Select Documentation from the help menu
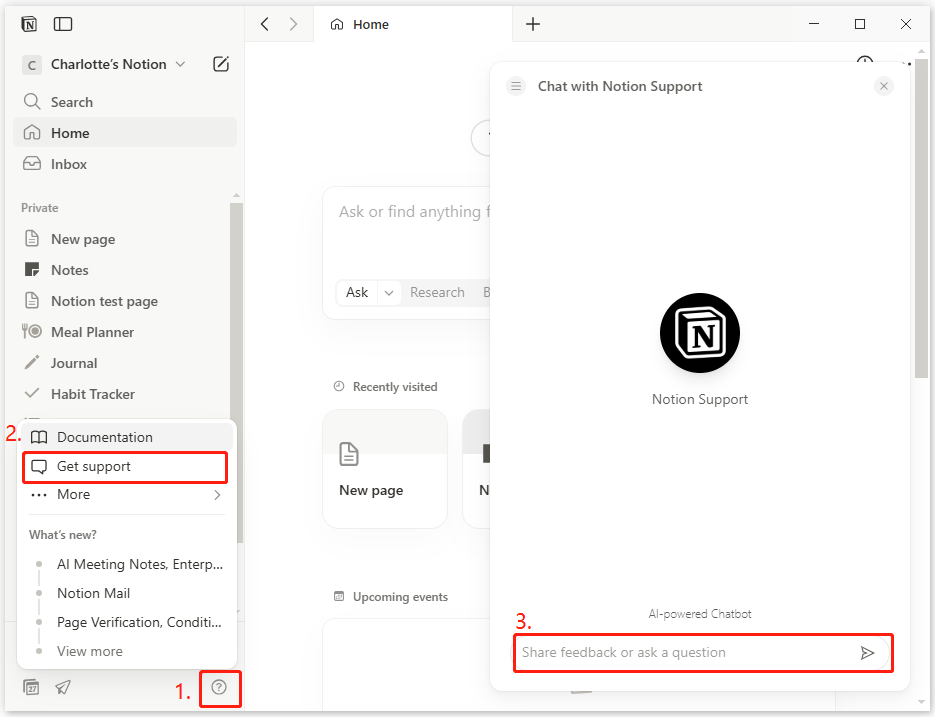935x717 pixels. pyautogui.click(x=127, y=437)
